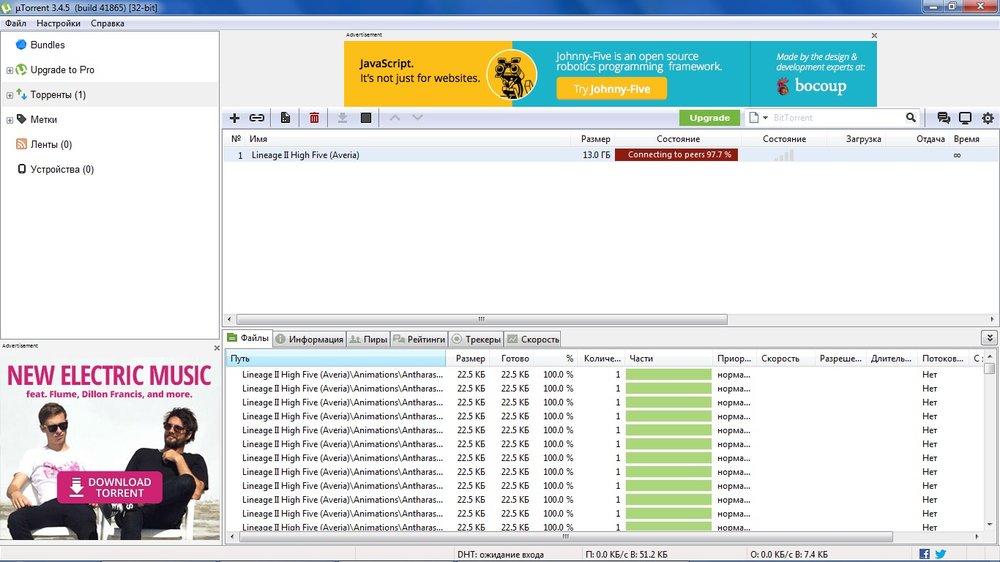
Task: Close the top banner advertisement
Action: (874, 35)
